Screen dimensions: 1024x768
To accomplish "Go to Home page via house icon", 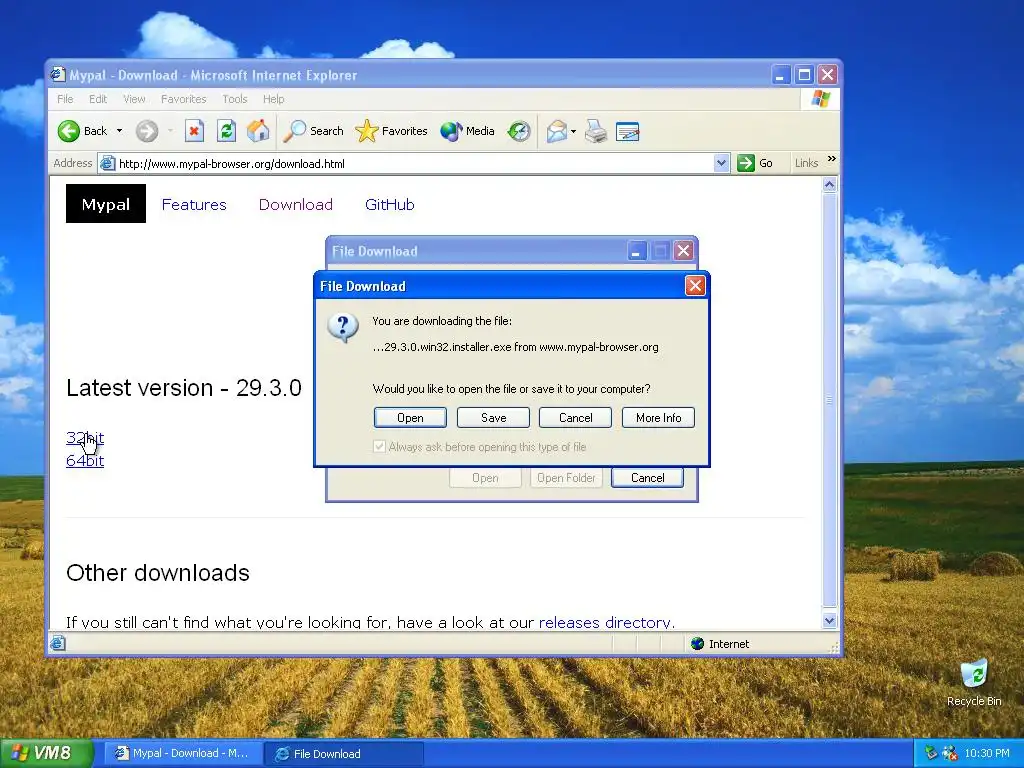I will pos(258,131).
